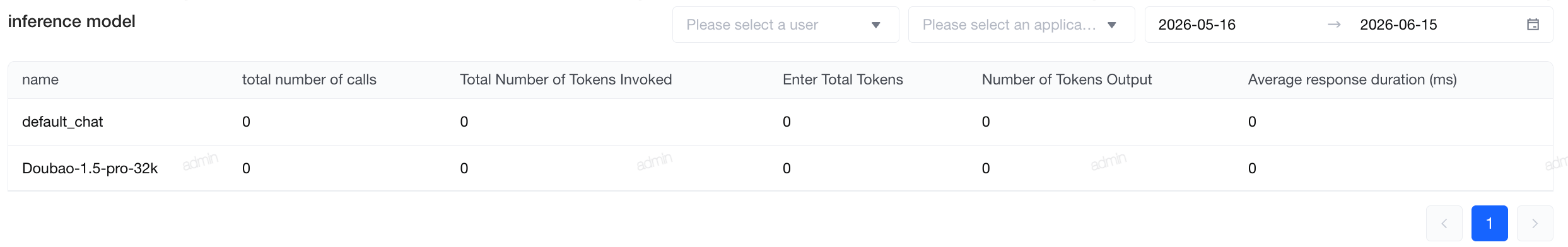Image resolution: width=1568 pixels, height=247 pixels.
Task: Click 'Average response duration (ms)' header
Action: (1352, 79)
